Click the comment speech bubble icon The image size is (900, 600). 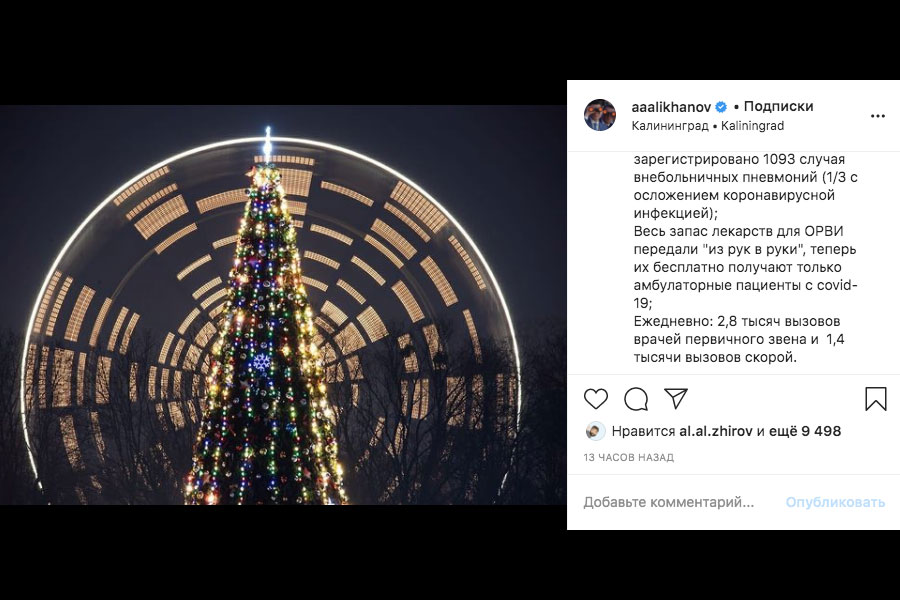(636, 399)
